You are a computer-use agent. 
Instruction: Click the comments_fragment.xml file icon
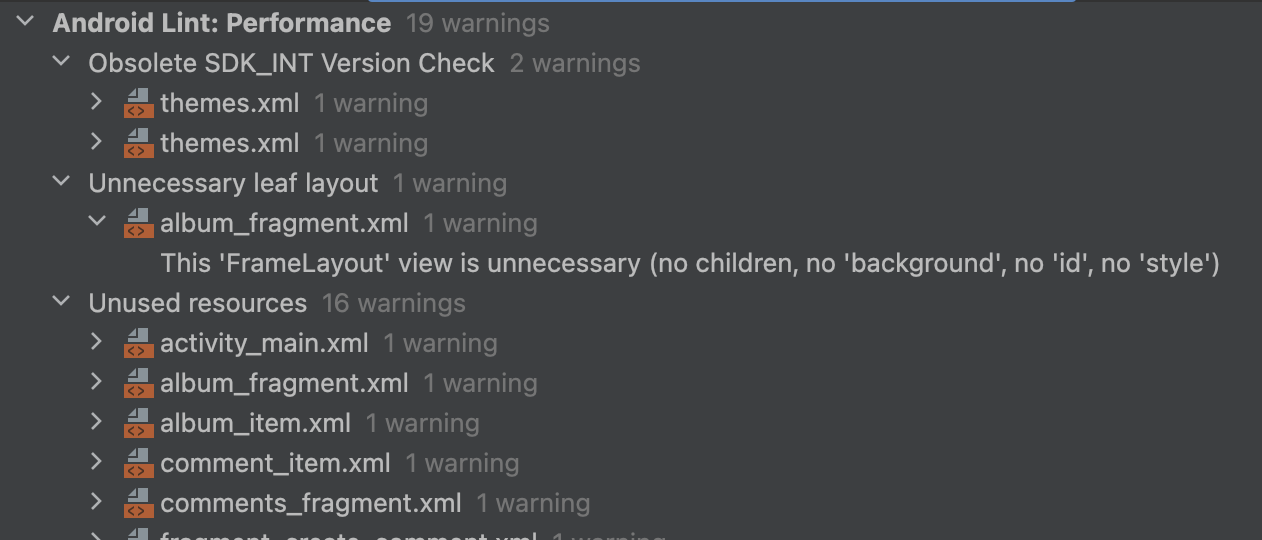138,503
